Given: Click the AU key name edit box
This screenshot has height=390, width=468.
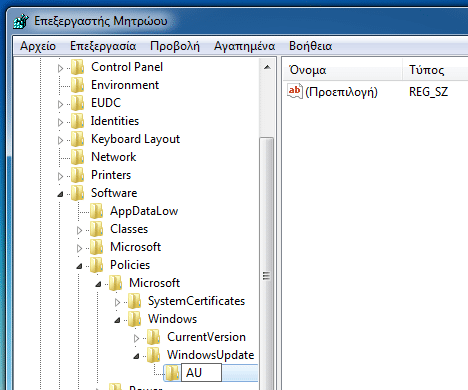Looking at the screenshot, I should [x=201, y=373].
